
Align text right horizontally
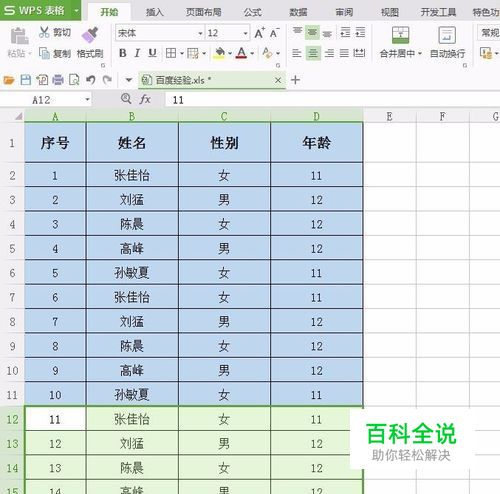coord(329,53)
